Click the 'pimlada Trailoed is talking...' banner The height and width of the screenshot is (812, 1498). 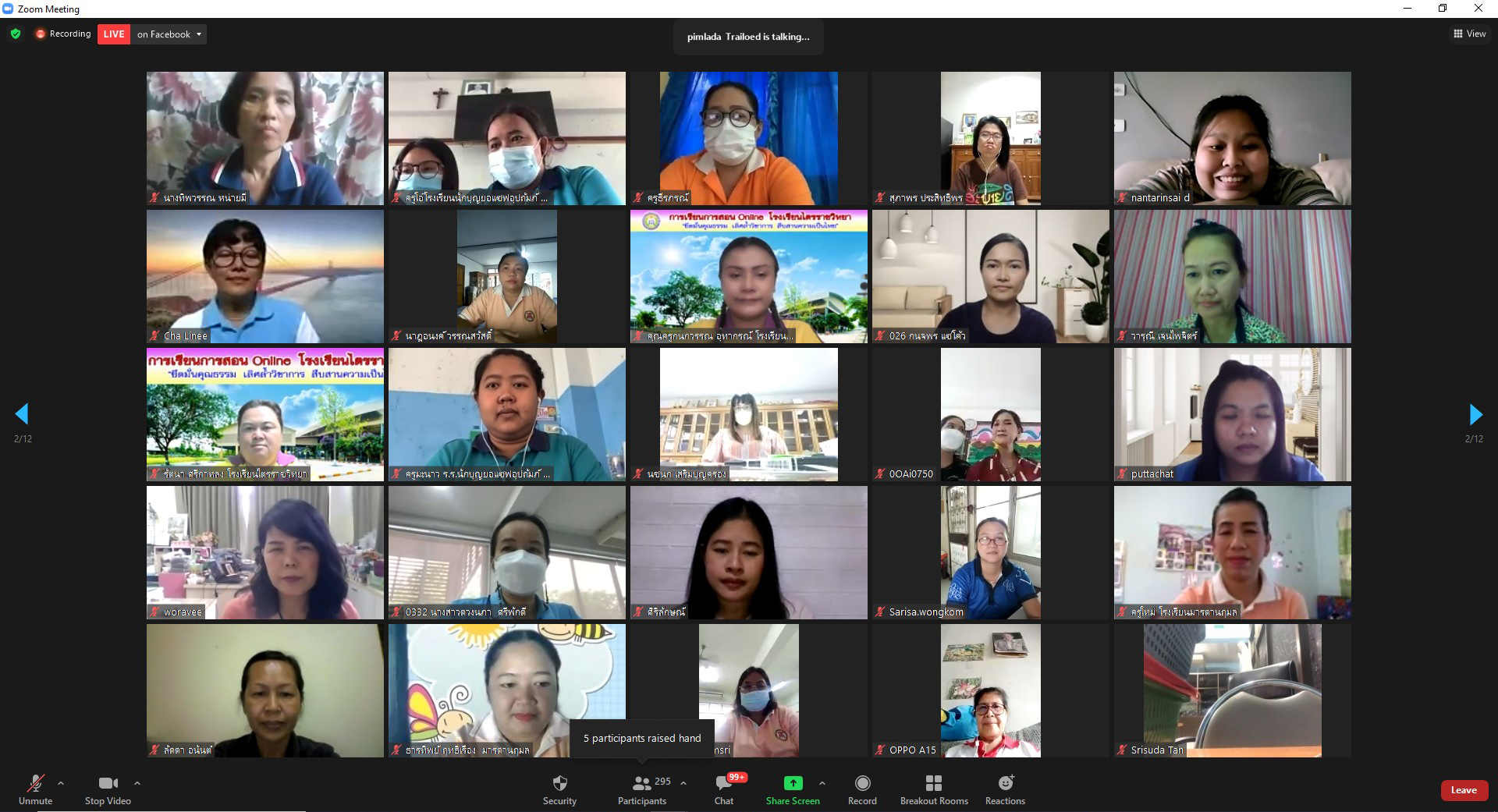[748, 37]
